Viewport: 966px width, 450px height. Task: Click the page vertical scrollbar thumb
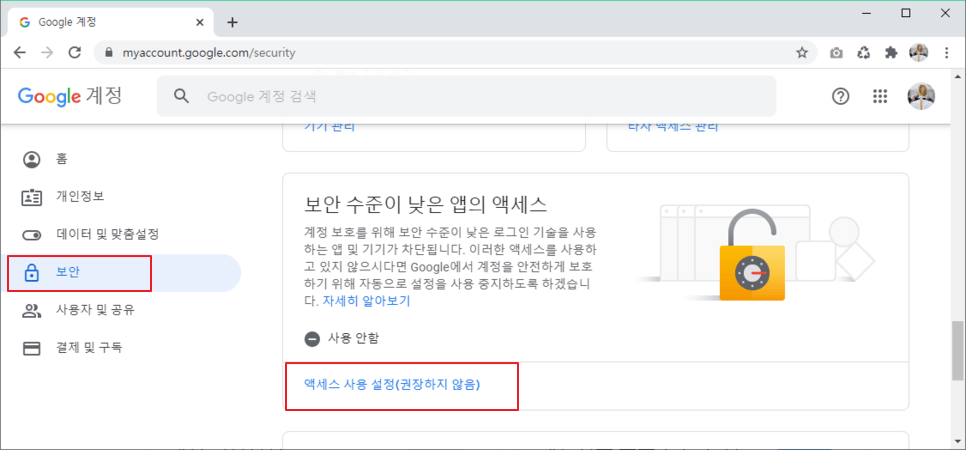tap(957, 349)
